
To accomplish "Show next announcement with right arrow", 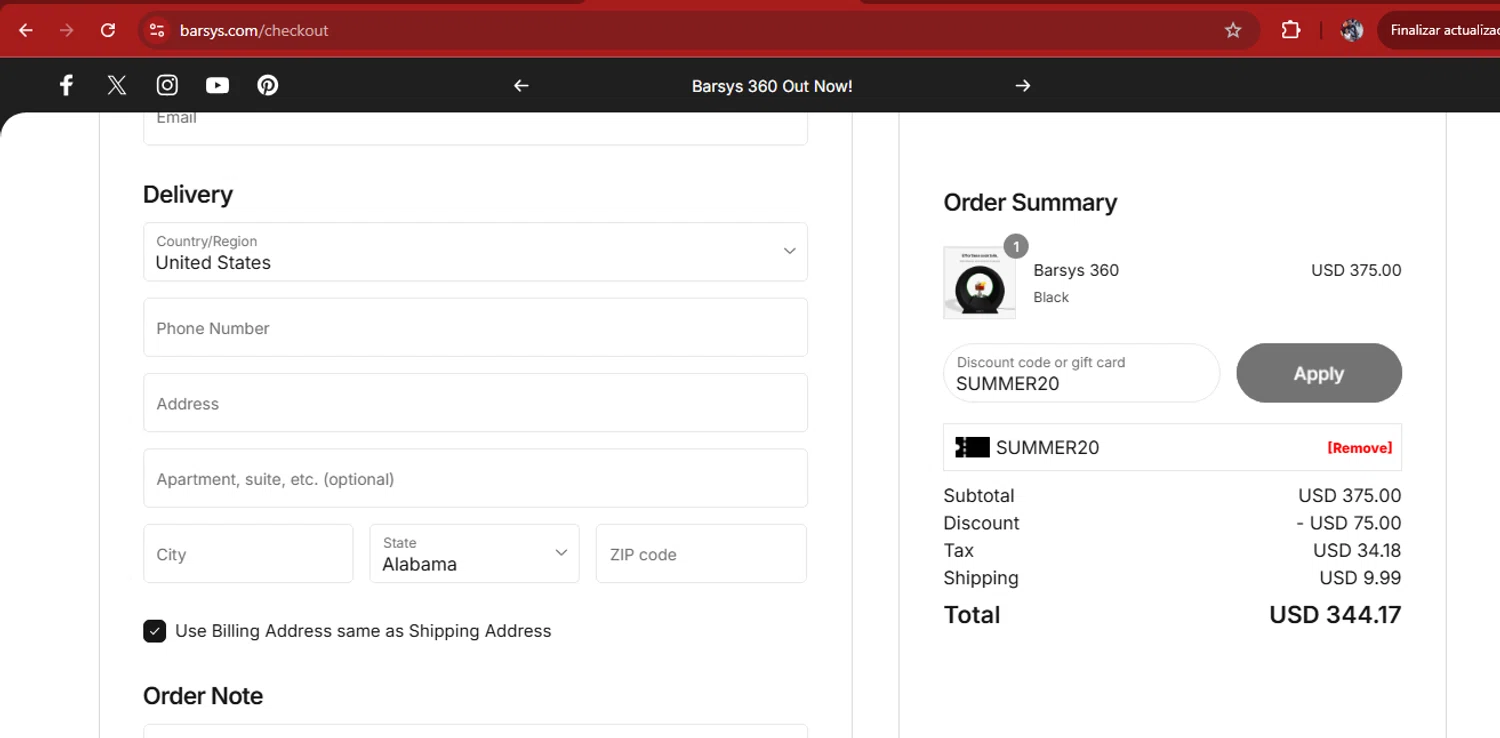I will point(1022,86).
